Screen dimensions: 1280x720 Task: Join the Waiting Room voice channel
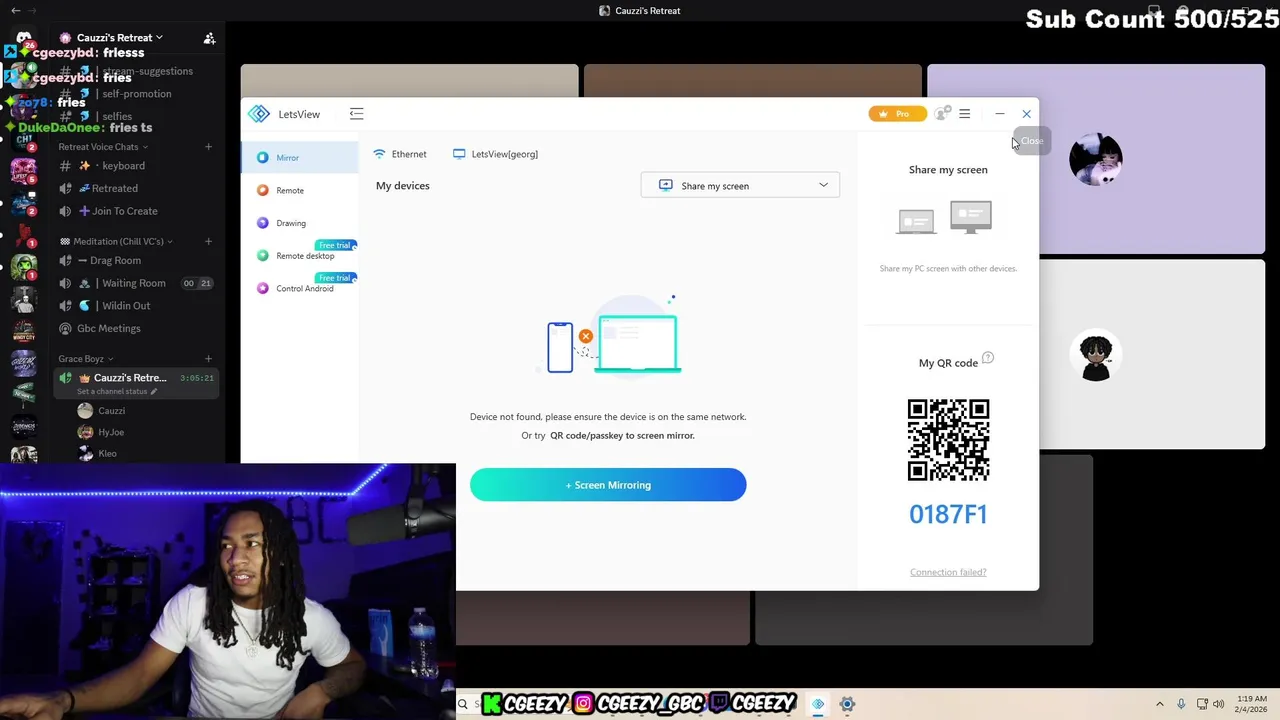pyautogui.click(x=135, y=283)
